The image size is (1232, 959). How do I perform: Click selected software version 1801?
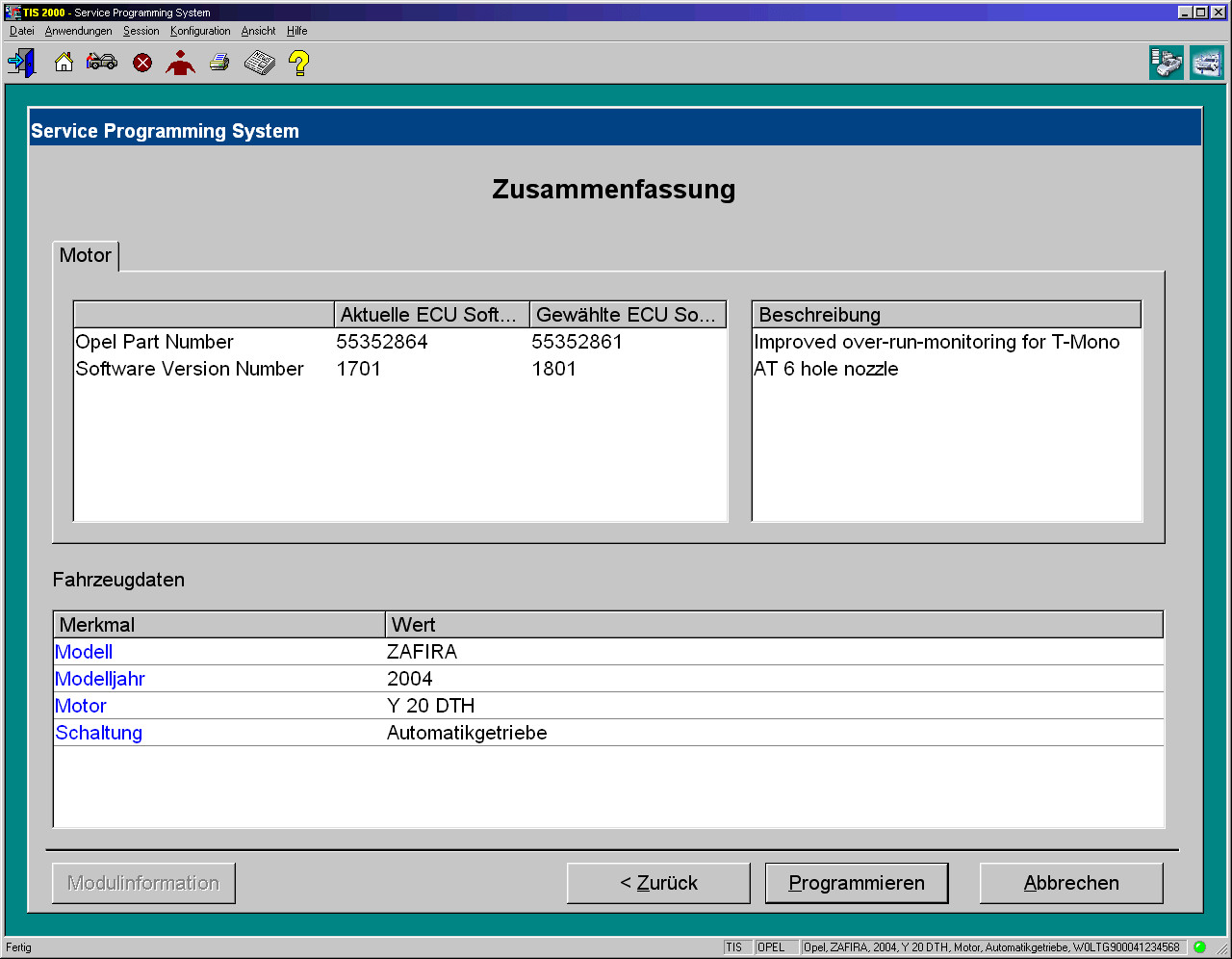click(x=554, y=369)
